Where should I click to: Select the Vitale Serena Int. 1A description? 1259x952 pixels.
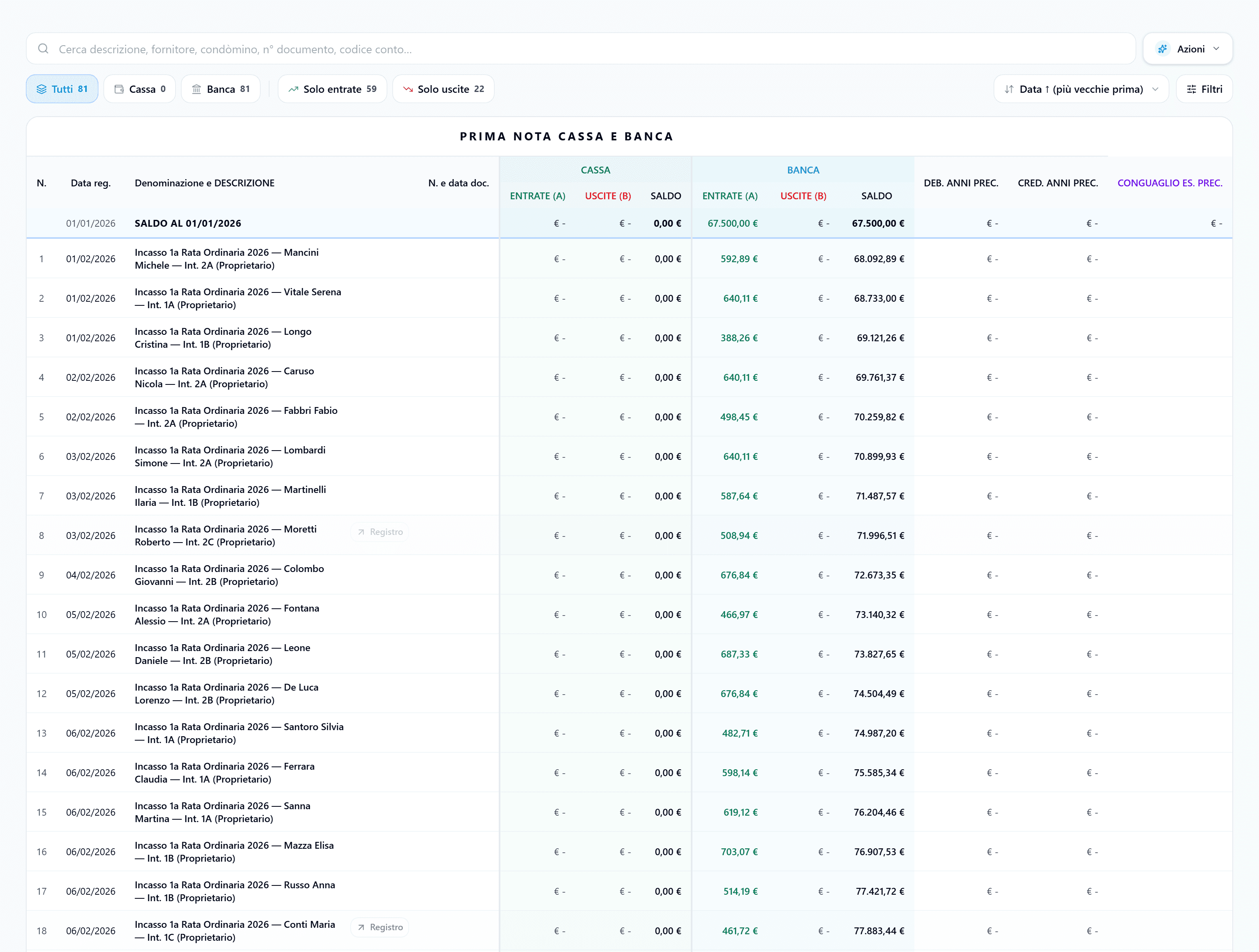point(238,298)
